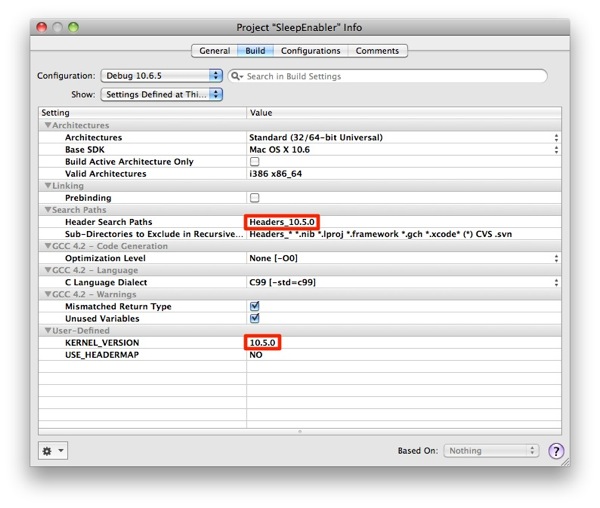The width and height of the screenshot is (600, 508).
Task: Open Optimization Level value popup stepper
Action: (x=556, y=258)
